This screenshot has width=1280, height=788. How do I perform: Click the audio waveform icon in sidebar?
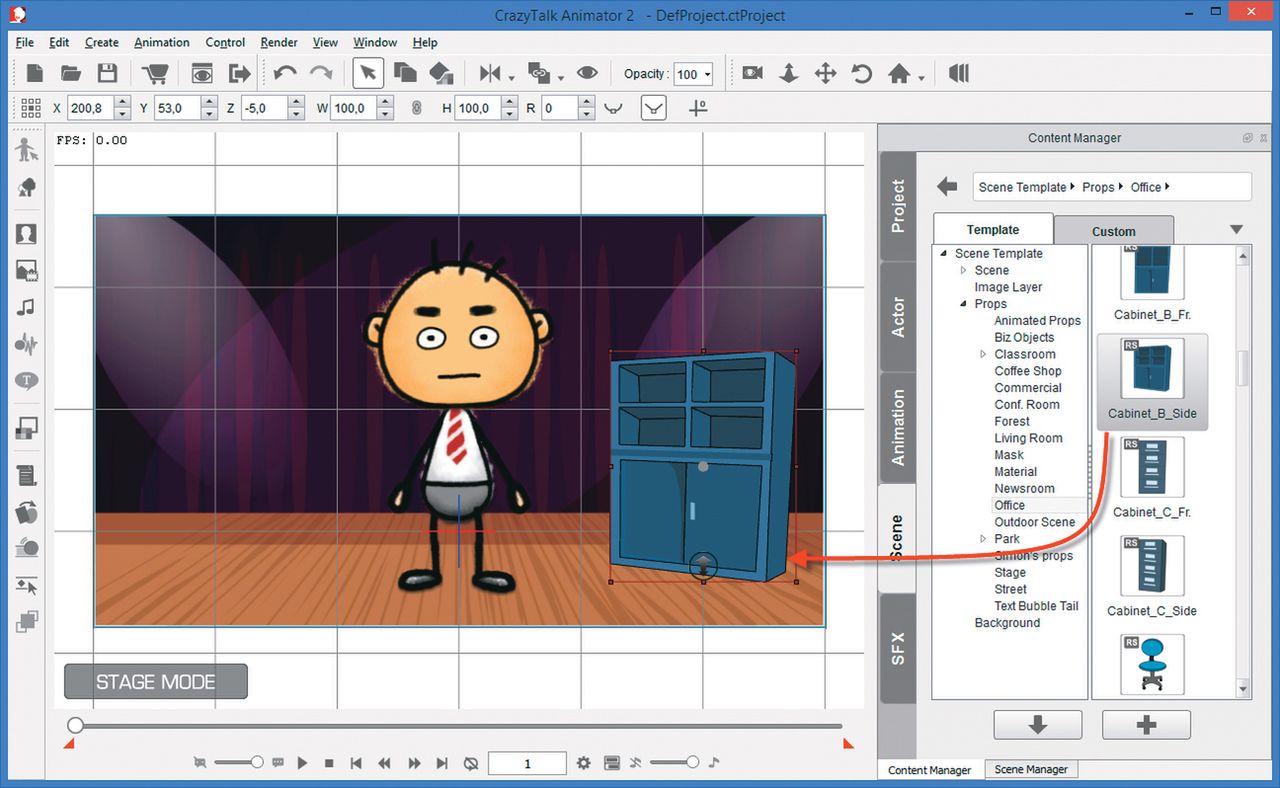(27, 345)
